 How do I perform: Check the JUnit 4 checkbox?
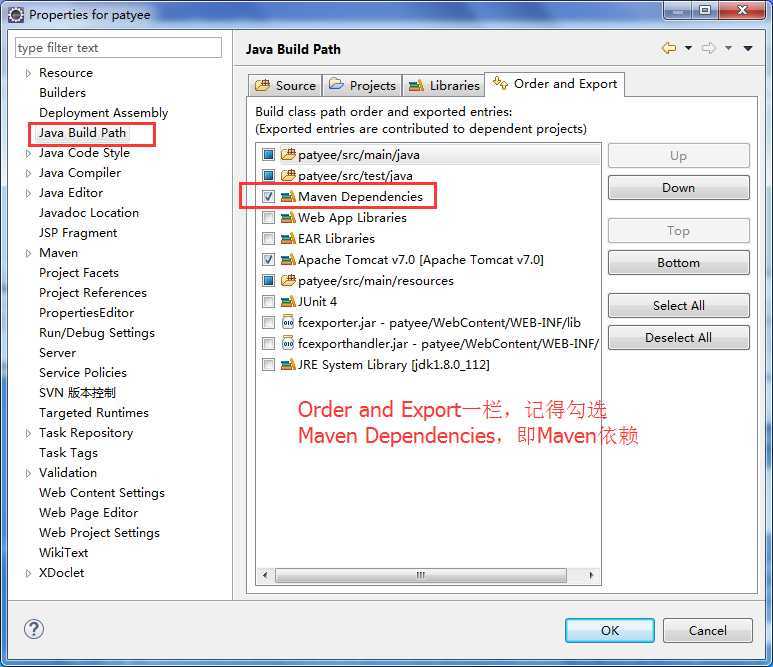(268, 301)
